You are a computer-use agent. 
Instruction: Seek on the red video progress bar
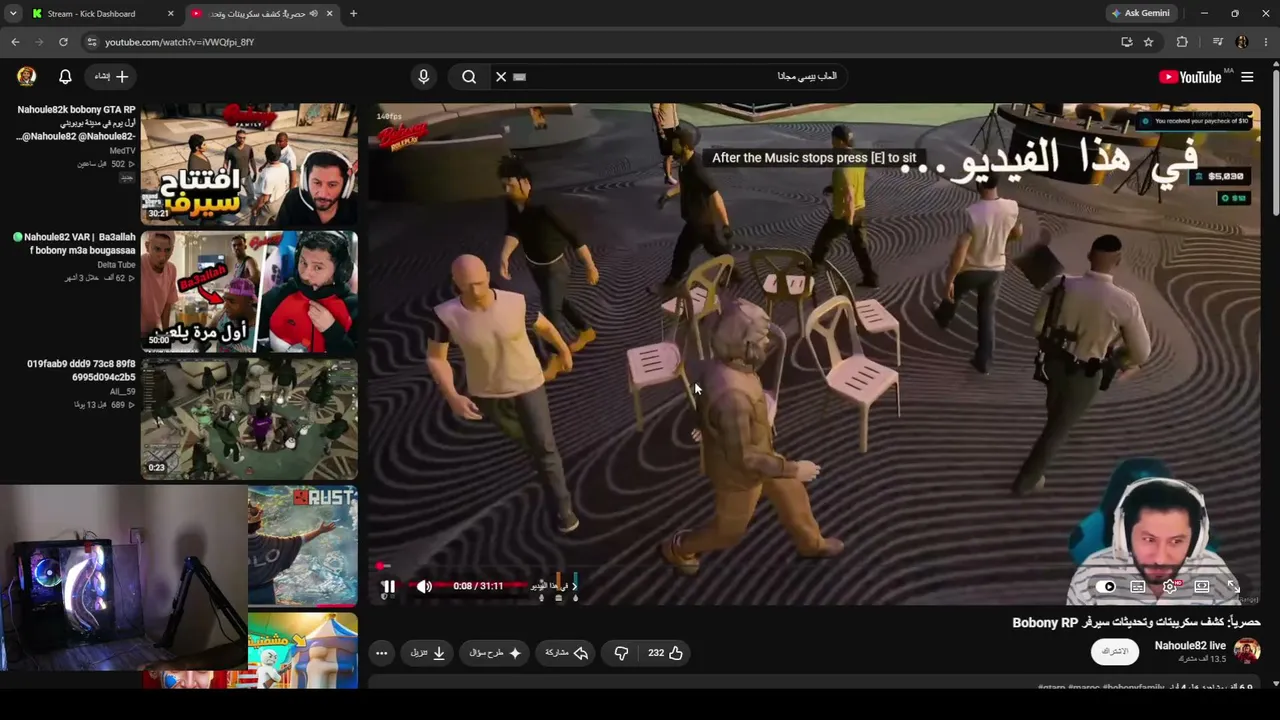coord(814,566)
